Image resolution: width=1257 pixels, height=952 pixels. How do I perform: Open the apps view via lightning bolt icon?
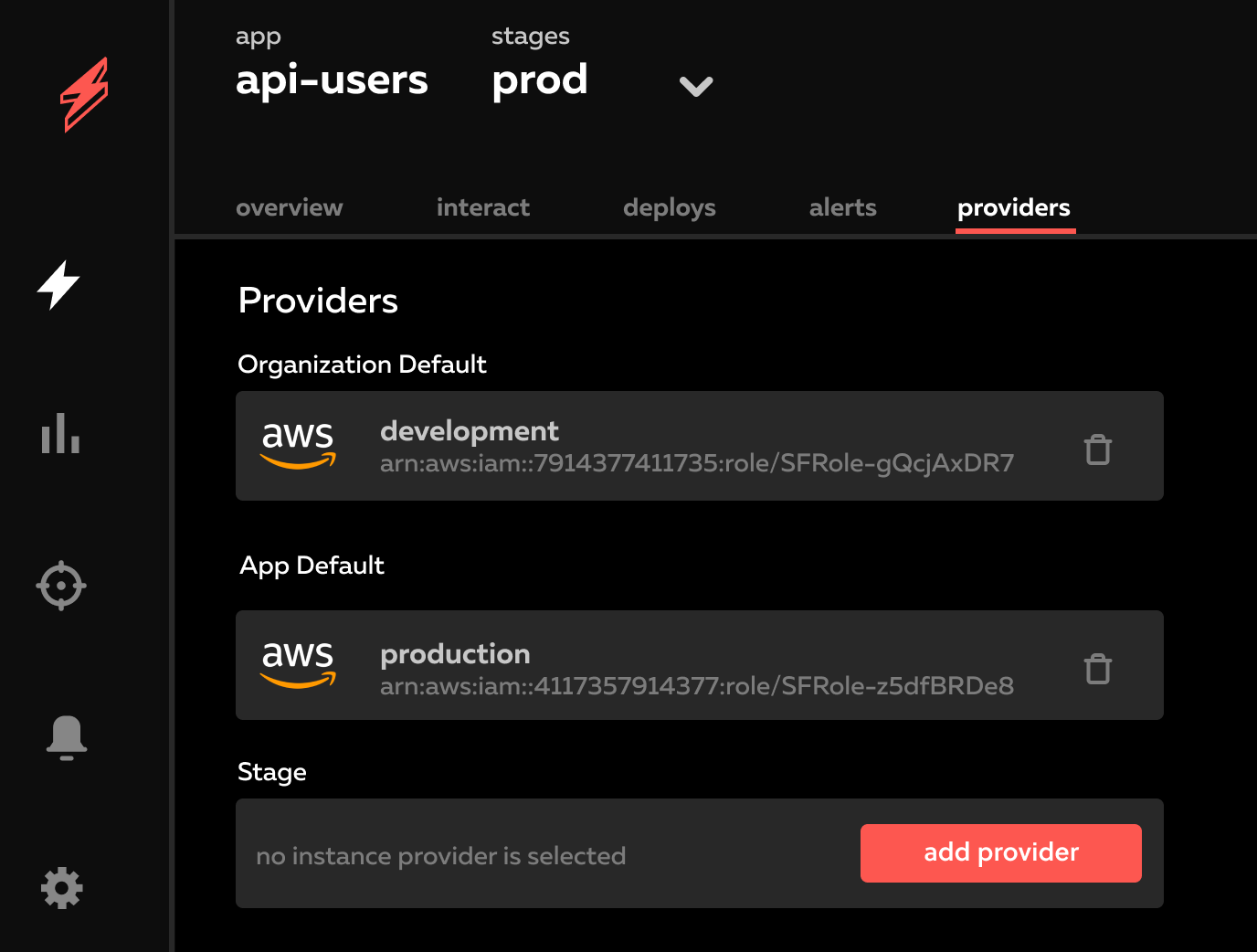point(58,285)
